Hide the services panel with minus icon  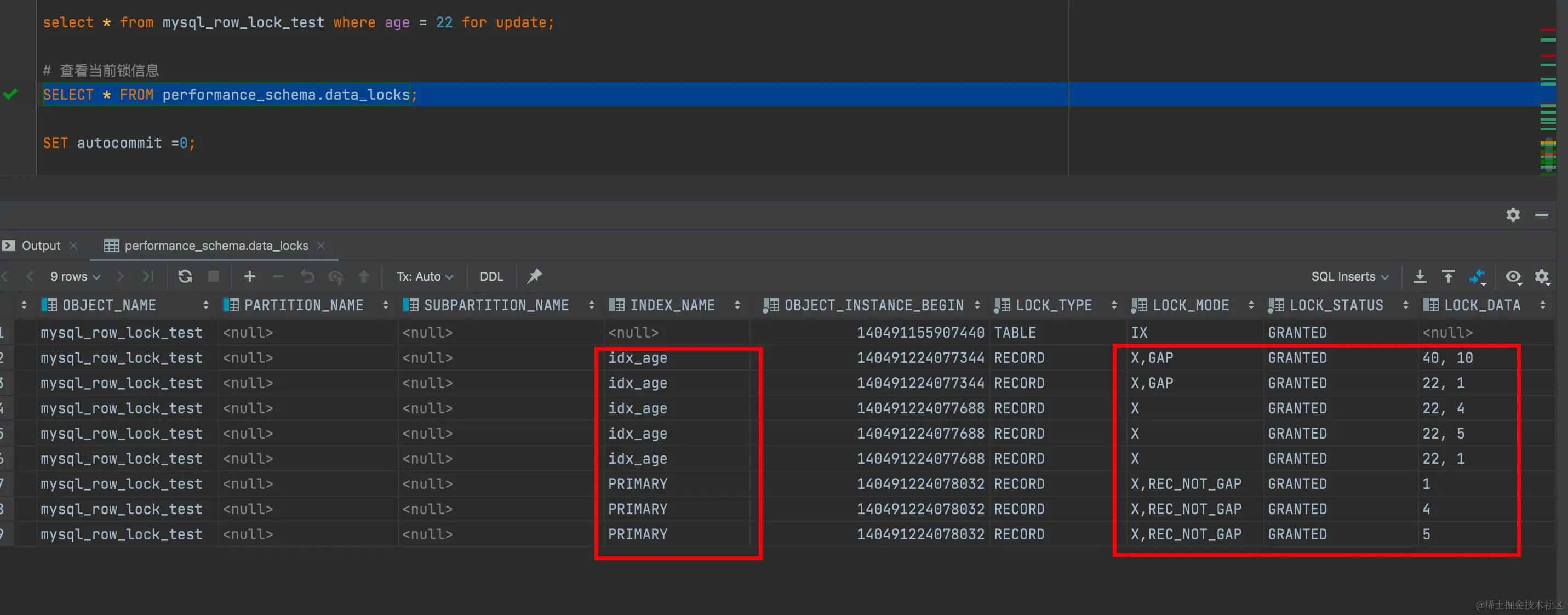point(1541,215)
